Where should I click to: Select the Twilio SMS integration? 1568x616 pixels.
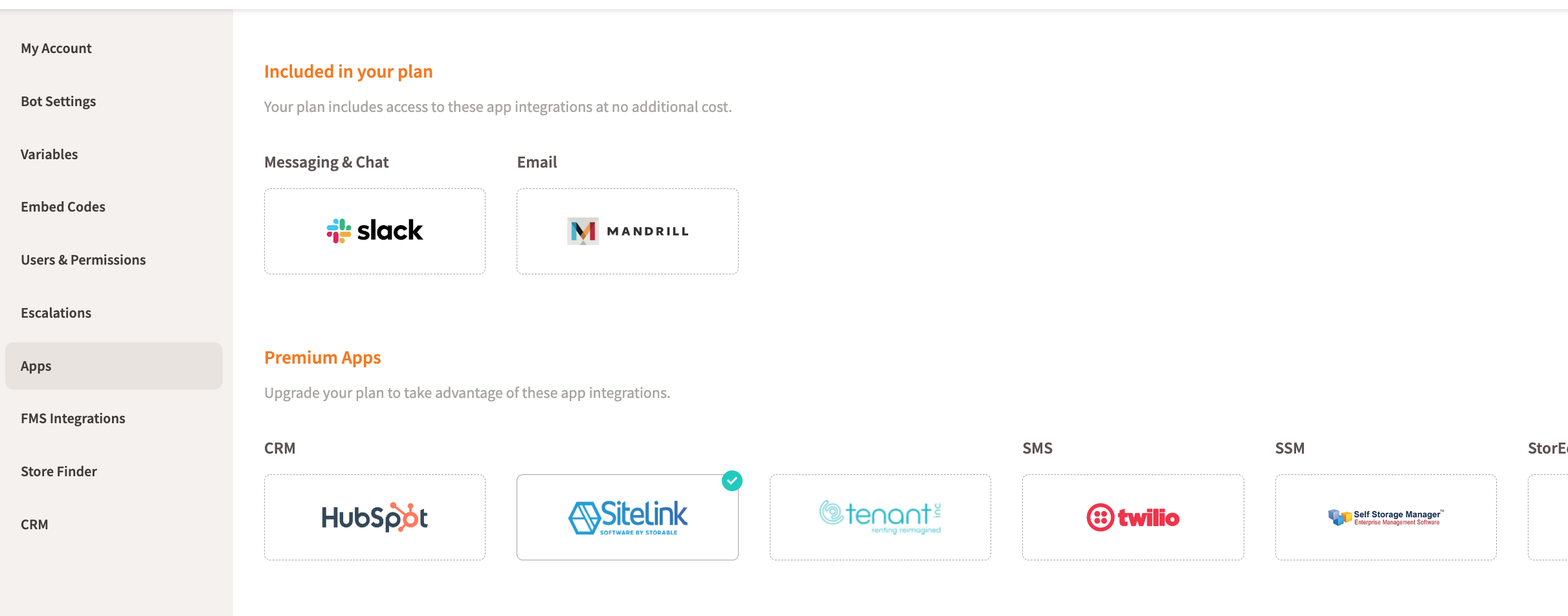tap(1133, 517)
